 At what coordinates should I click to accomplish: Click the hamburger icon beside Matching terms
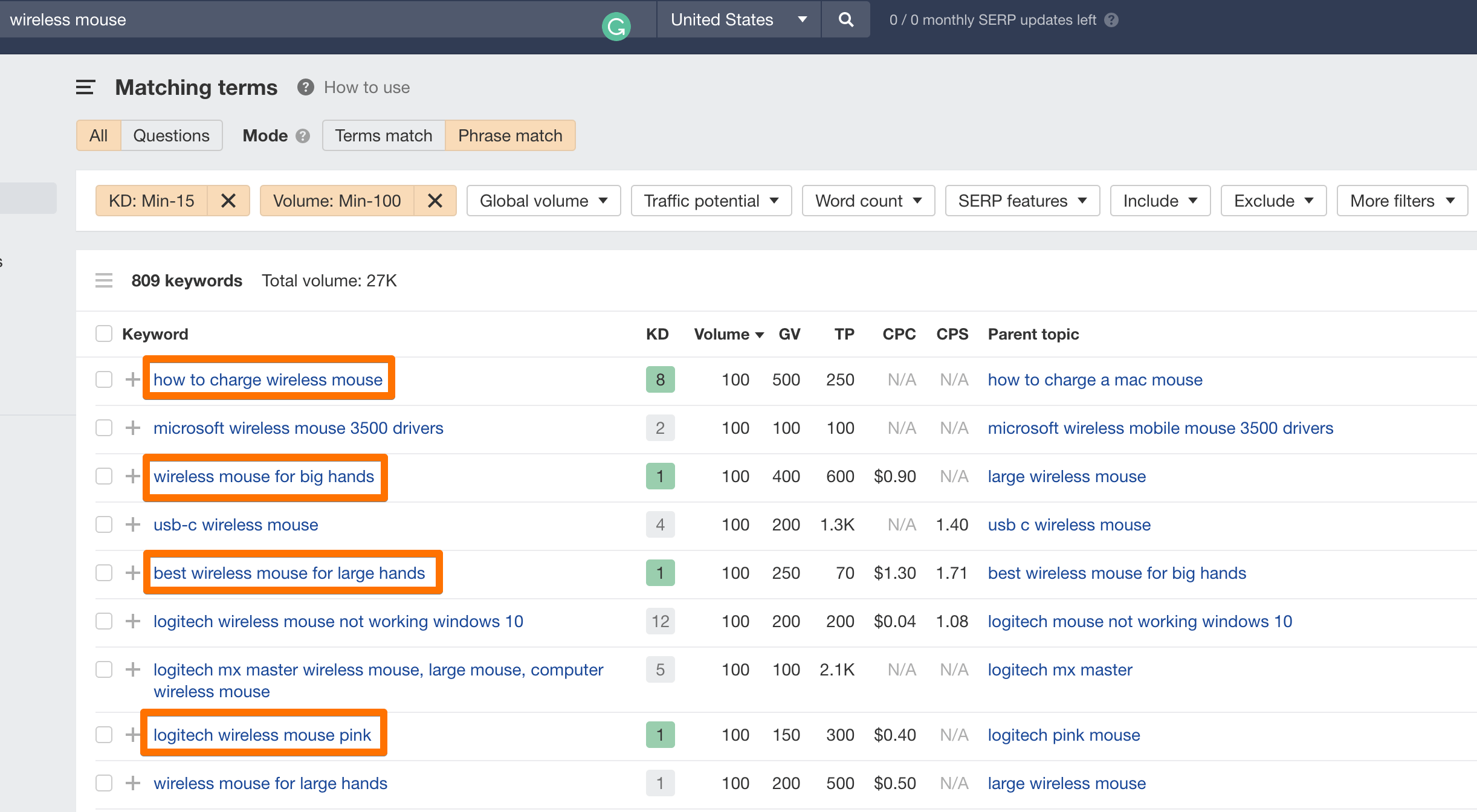click(85, 87)
